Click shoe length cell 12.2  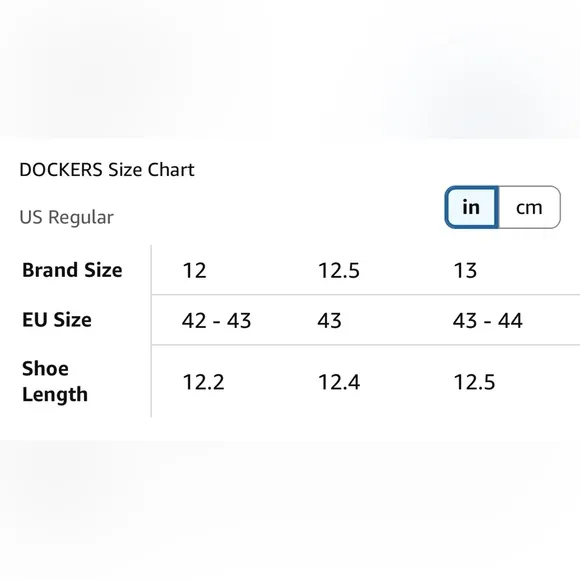click(203, 382)
